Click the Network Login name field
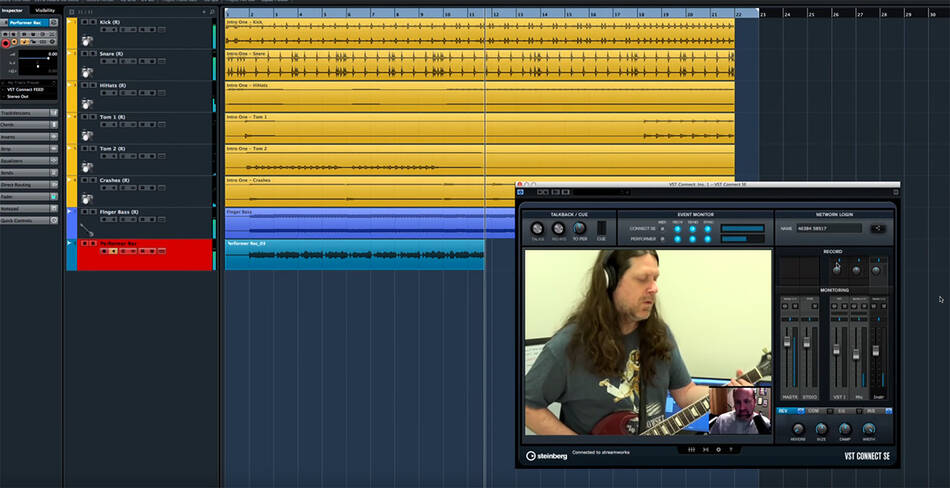 [829, 229]
